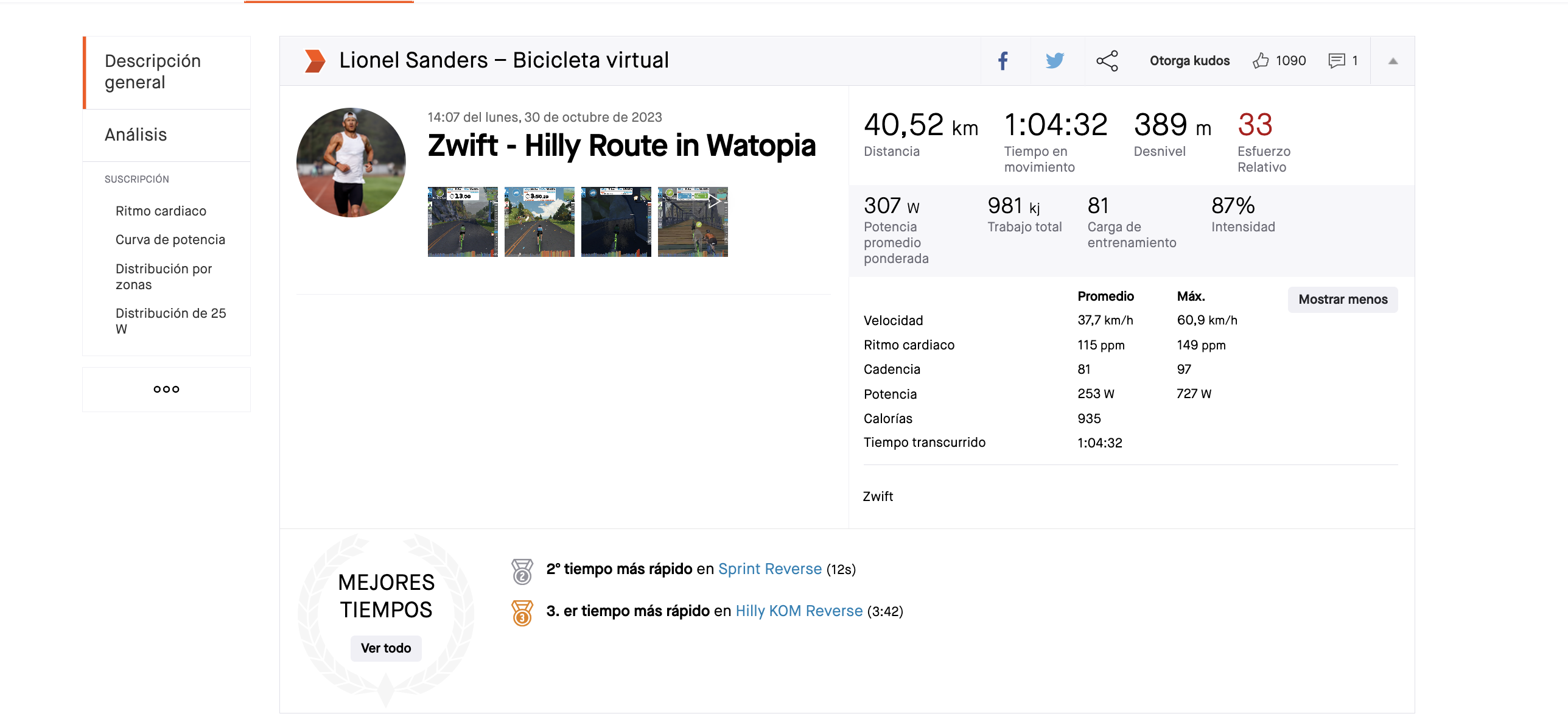Share activity on Facebook
Image resolution: width=1568 pixels, height=722 pixels.
pos(1003,61)
